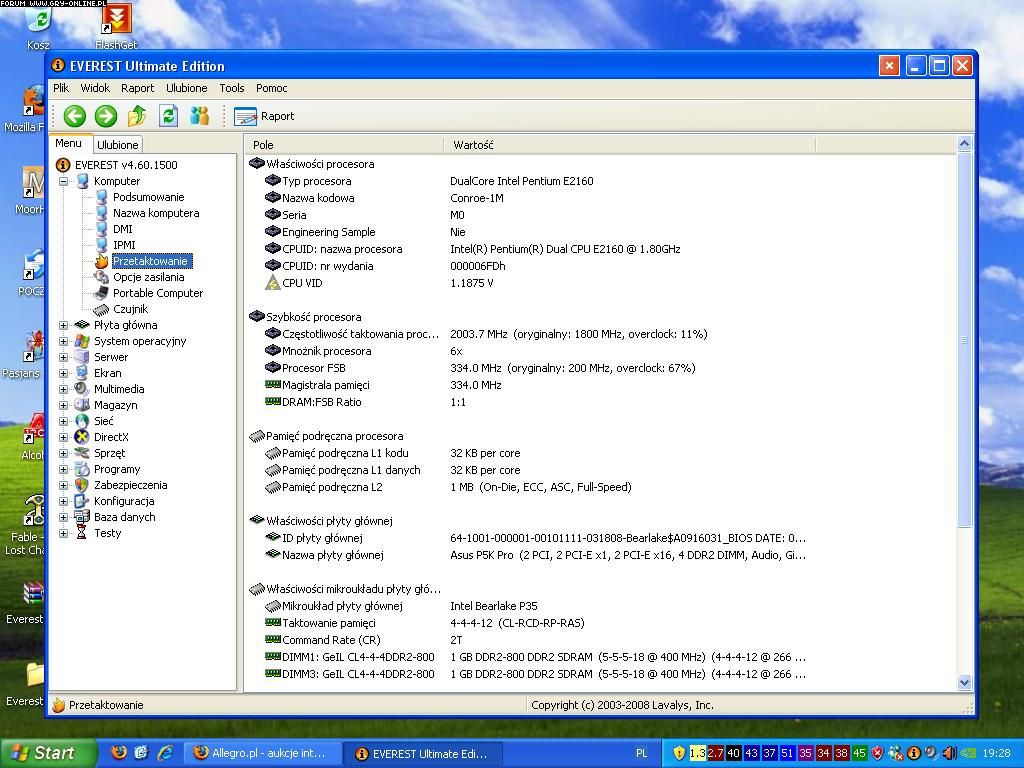
Task: Go up one level in EVEREST toolbar
Action: pyautogui.click(x=137, y=116)
